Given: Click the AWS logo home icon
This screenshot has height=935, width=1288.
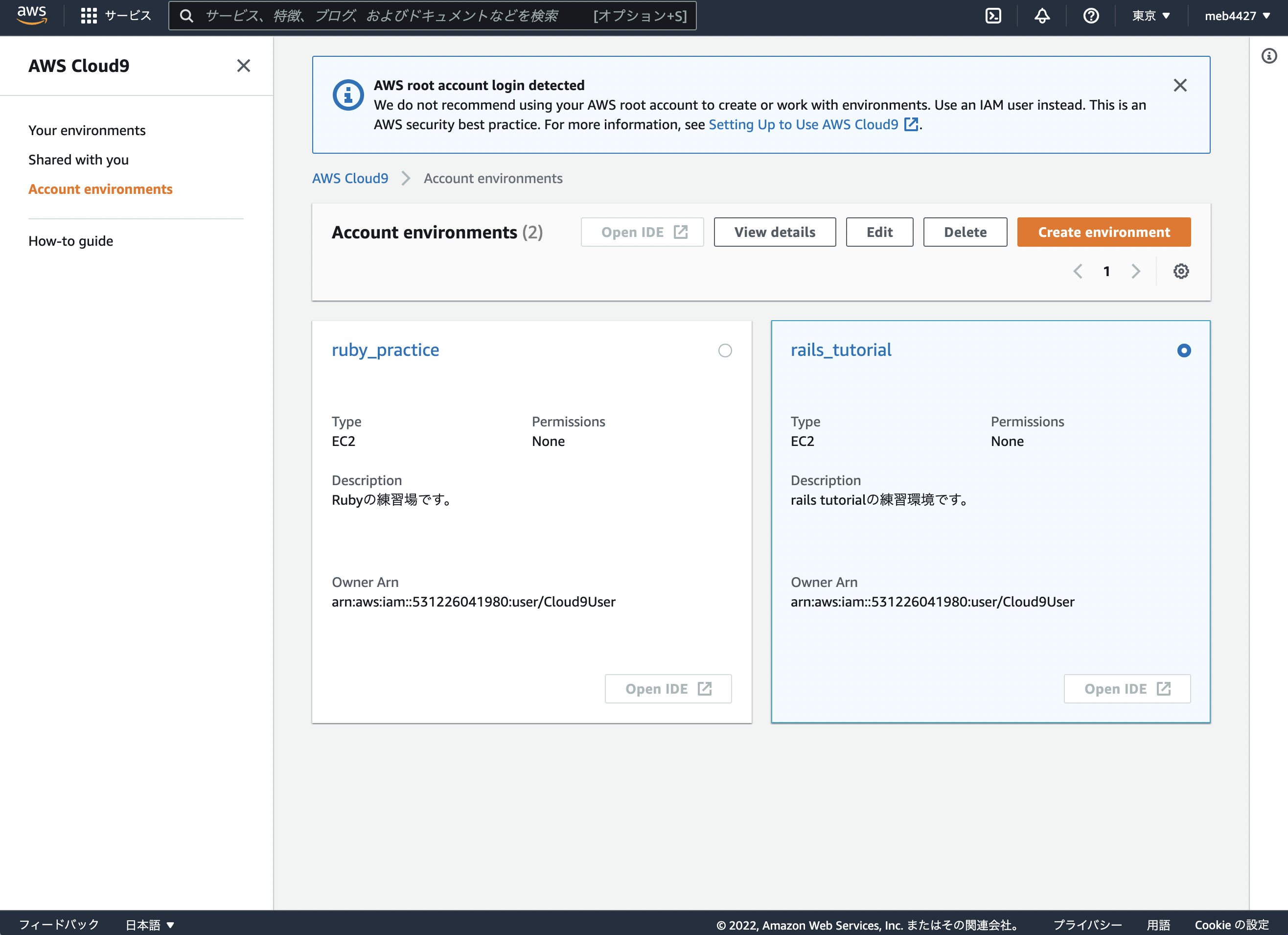Looking at the screenshot, I should coord(32,15).
